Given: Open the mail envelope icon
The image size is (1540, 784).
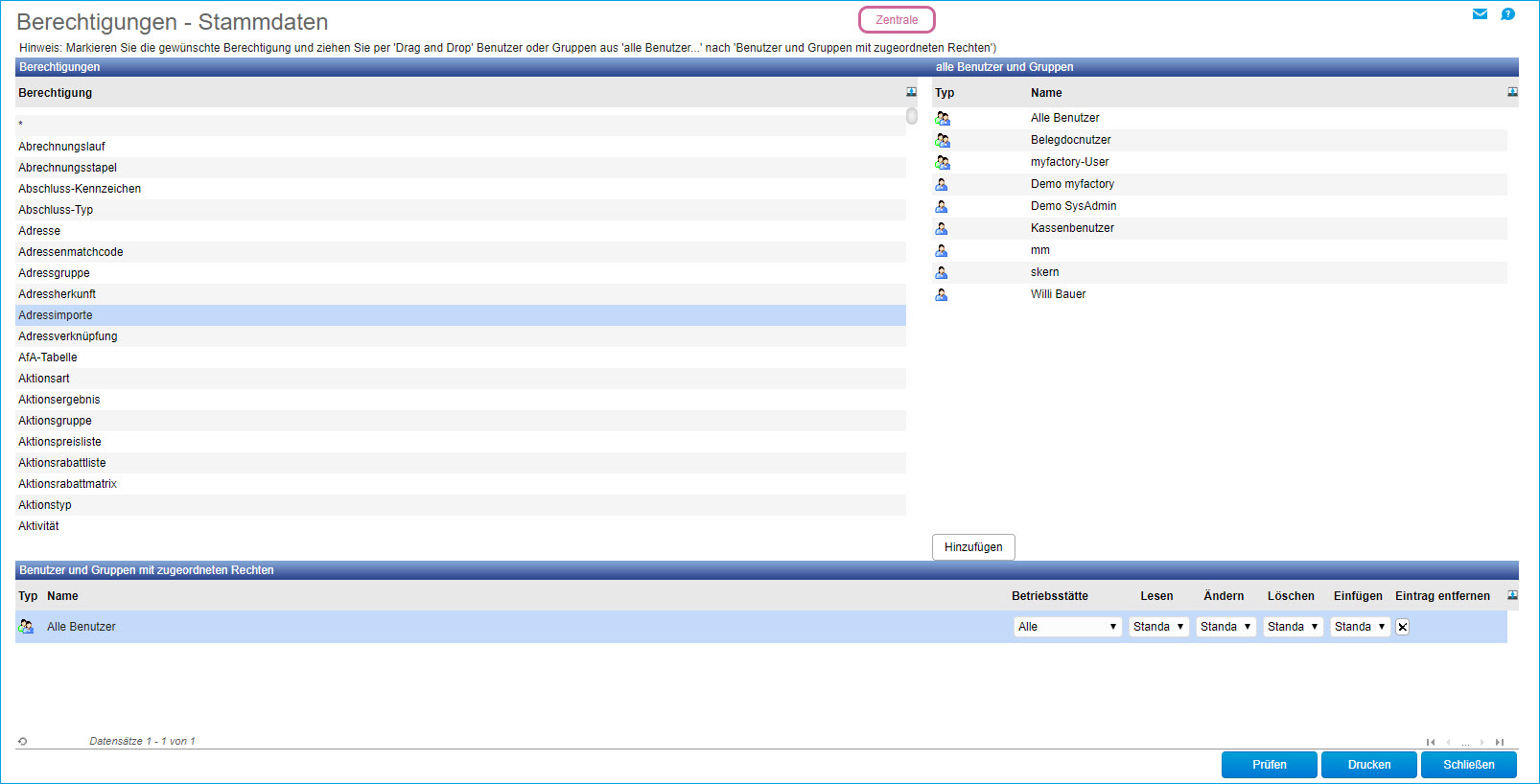Looking at the screenshot, I should coord(1480,14).
